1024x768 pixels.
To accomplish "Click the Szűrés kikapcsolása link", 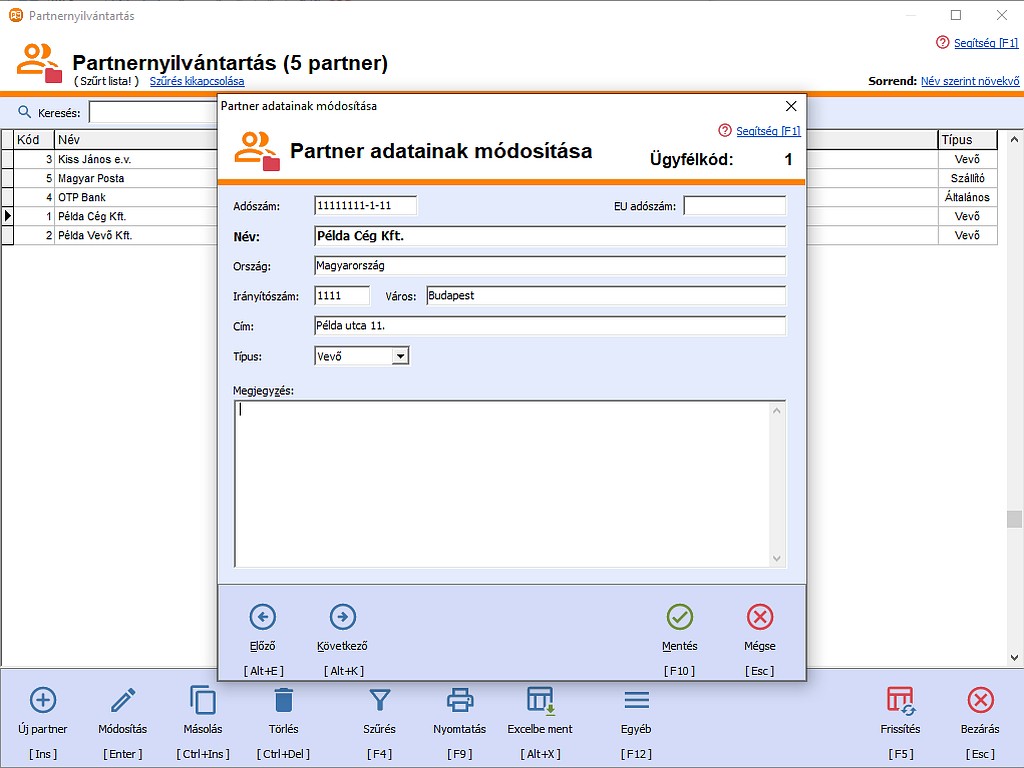I will [x=197, y=81].
